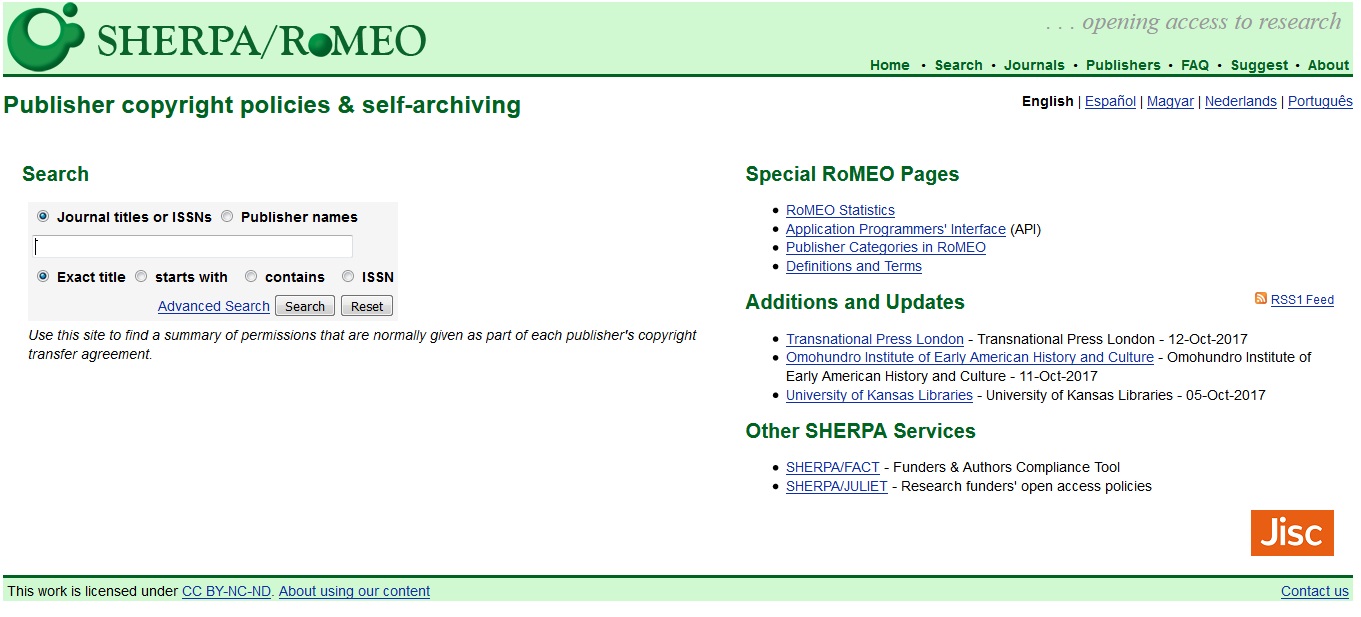Image resolution: width=1361 pixels, height=617 pixels.
Task: Choose the starts with radio option
Action: pos(141,276)
